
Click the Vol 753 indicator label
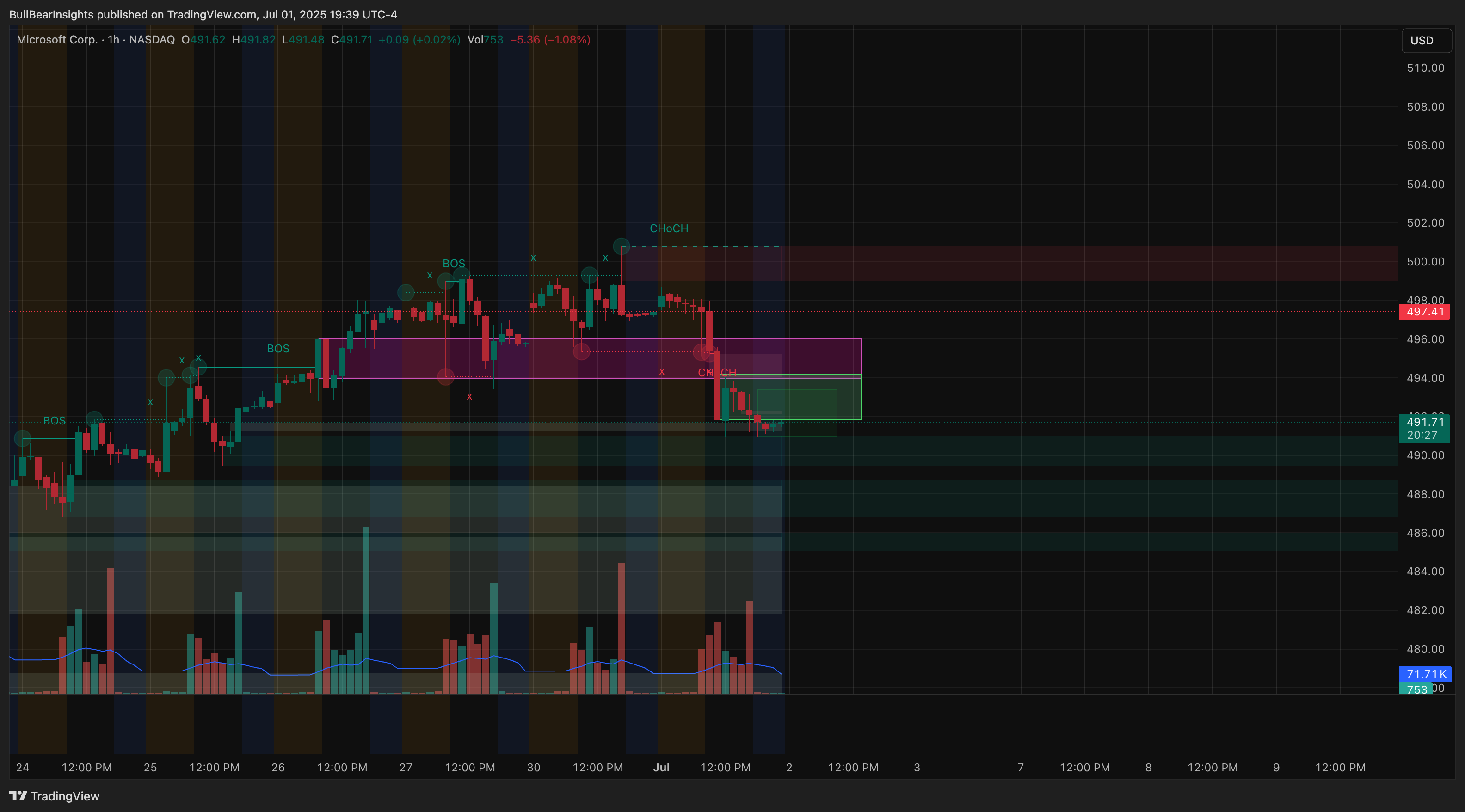[x=485, y=40]
